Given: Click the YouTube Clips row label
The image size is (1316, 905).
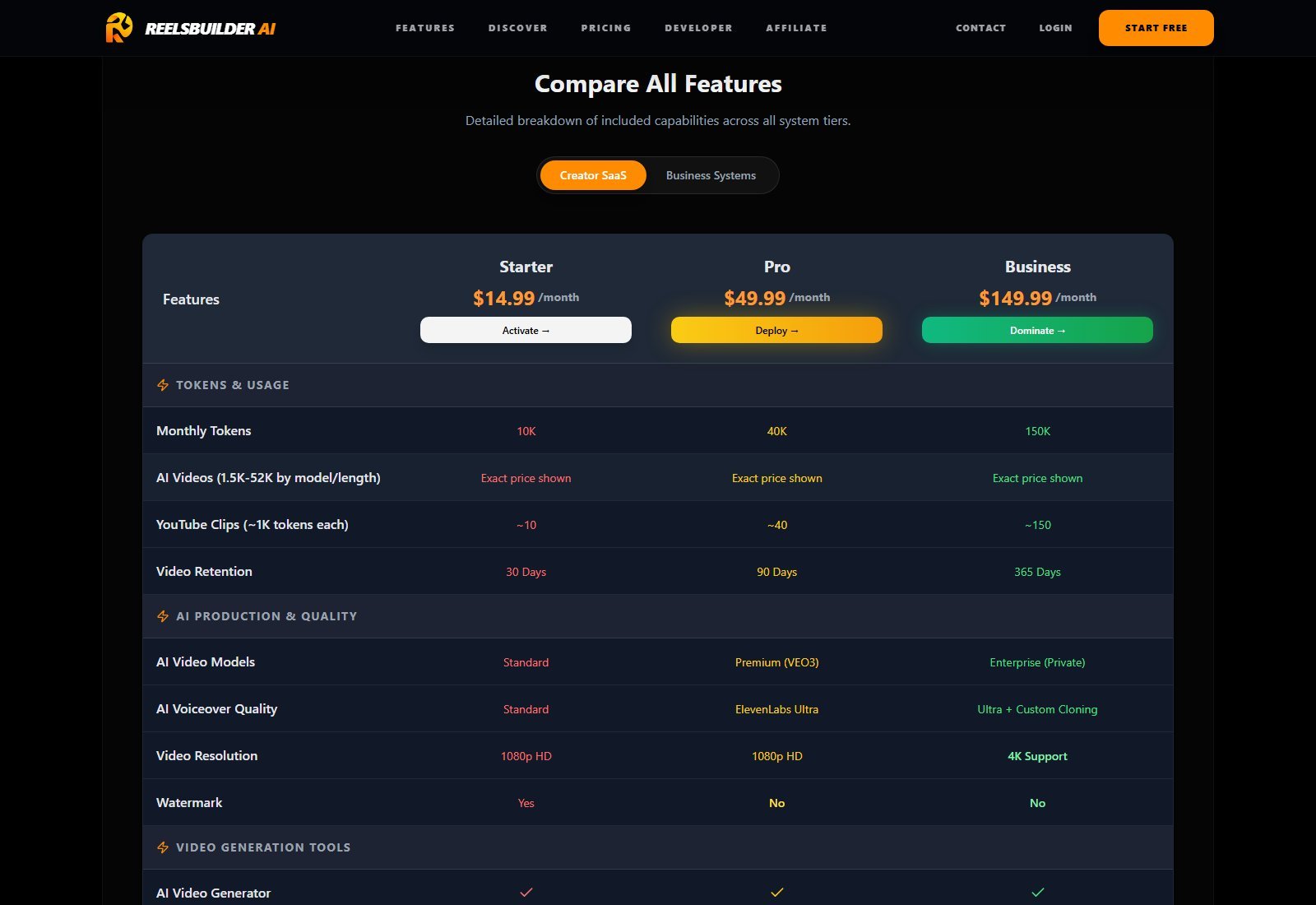Looking at the screenshot, I should tap(253, 524).
